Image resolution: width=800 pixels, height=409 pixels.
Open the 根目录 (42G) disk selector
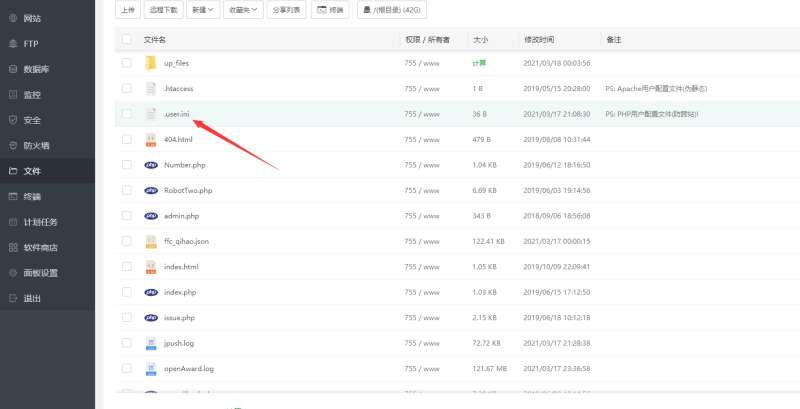point(393,10)
